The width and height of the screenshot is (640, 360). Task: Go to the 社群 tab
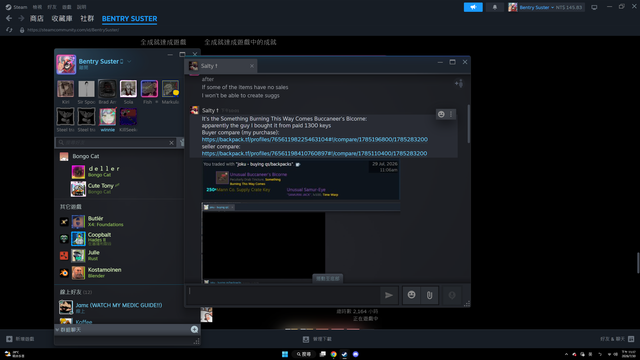click(x=87, y=18)
